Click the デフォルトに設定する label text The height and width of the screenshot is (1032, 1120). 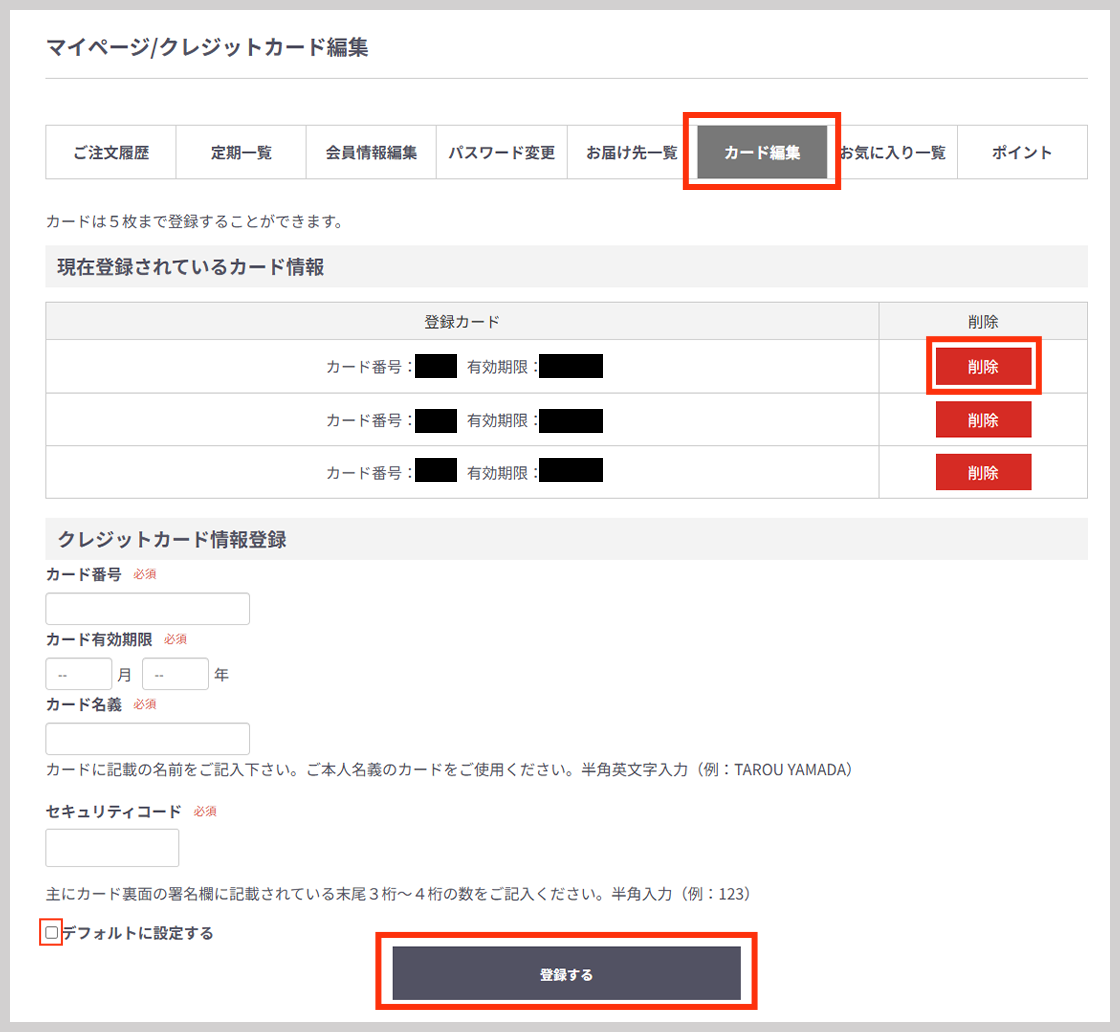[138, 933]
